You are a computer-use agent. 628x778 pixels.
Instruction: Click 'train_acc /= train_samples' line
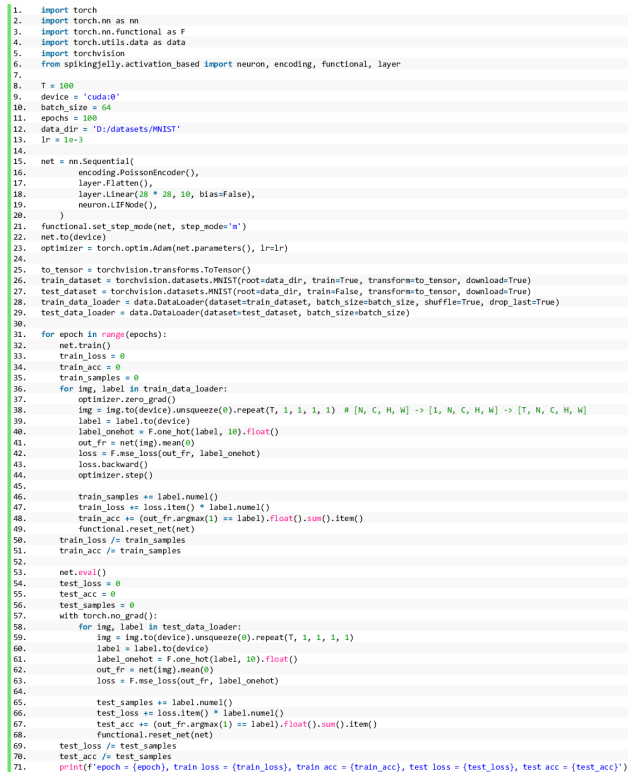point(120,551)
